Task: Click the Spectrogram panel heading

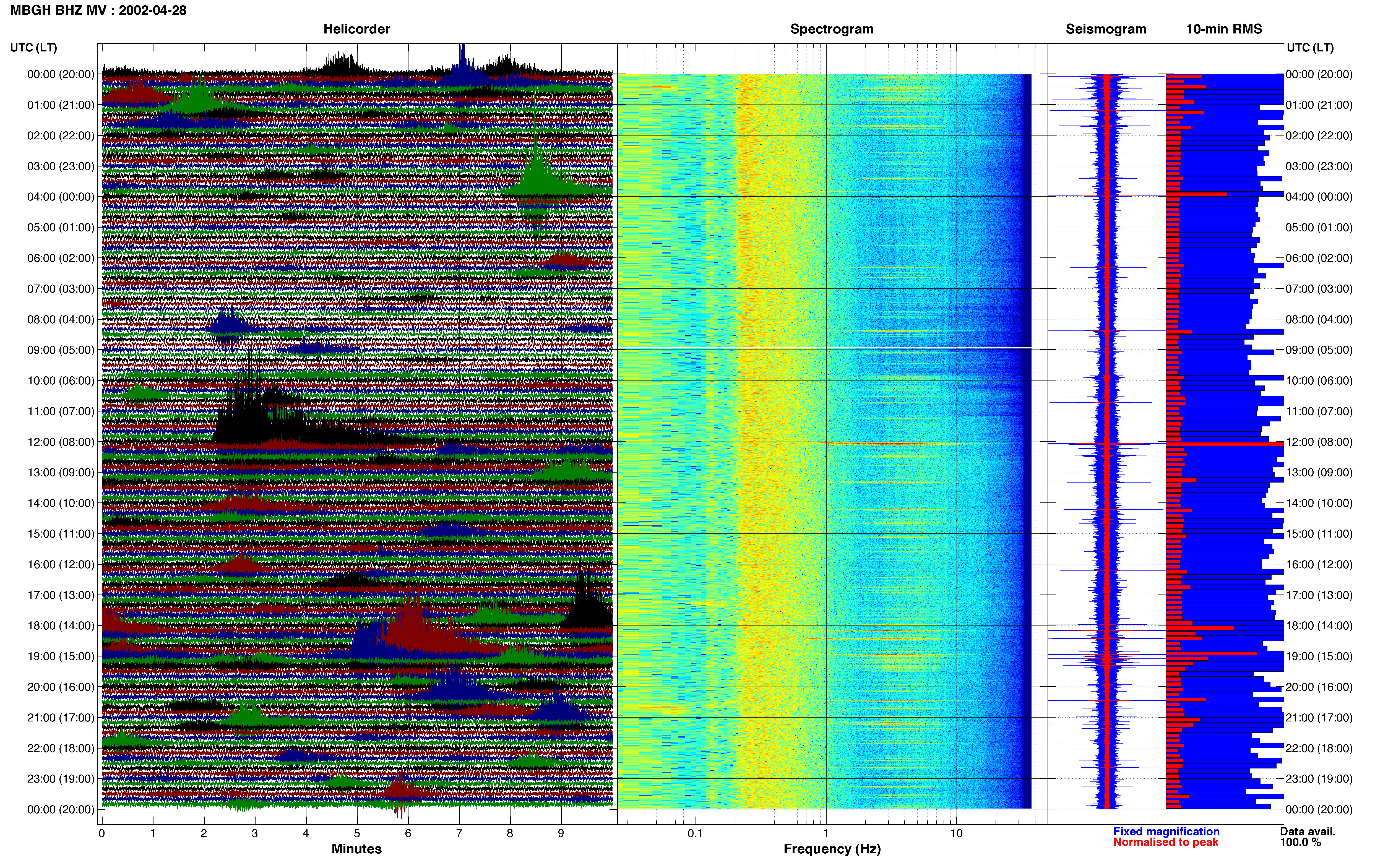Action: 832,29
